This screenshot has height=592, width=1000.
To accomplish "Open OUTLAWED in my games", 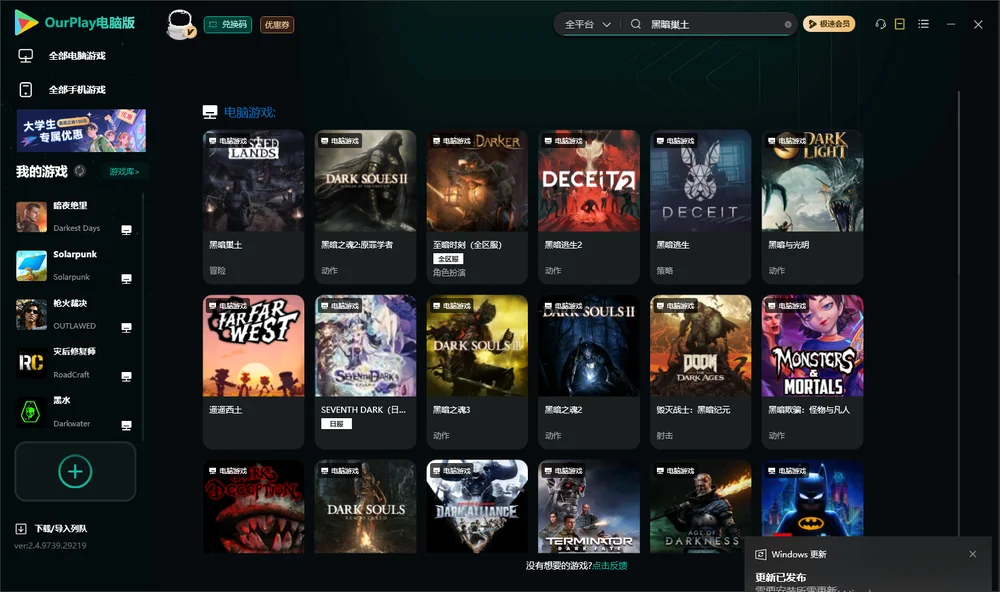I will click(x=77, y=314).
